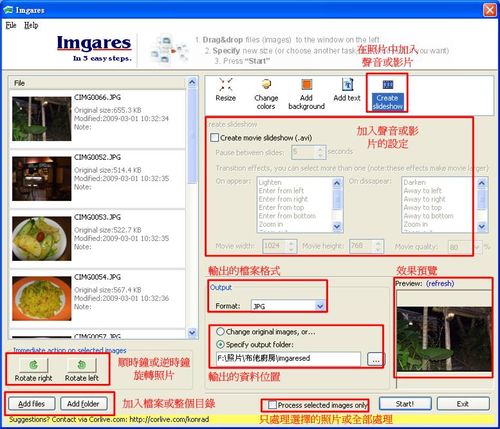Select Specify output folder radio option

[x=220, y=344]
